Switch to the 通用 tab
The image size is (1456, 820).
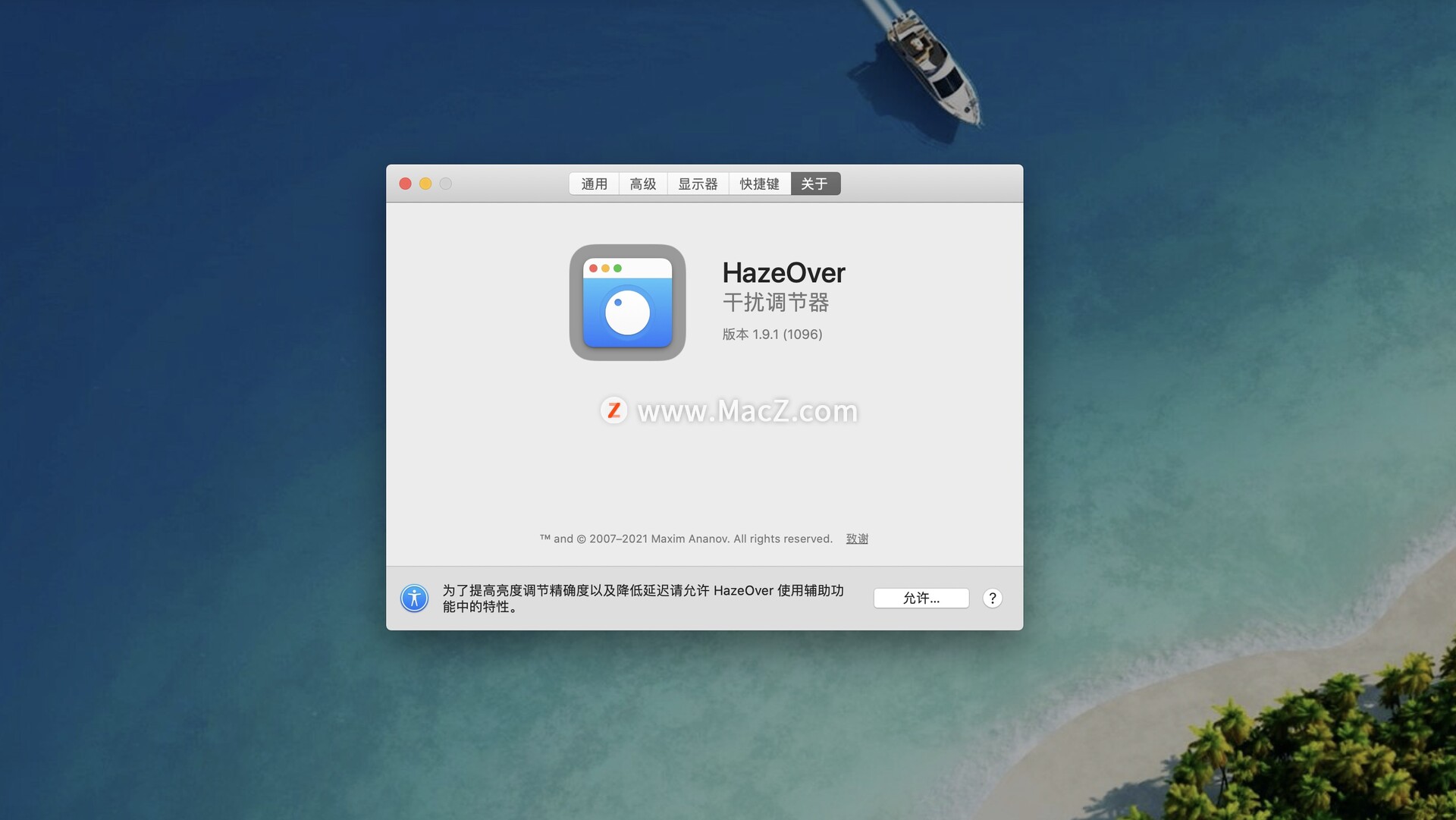click(594, 184)
